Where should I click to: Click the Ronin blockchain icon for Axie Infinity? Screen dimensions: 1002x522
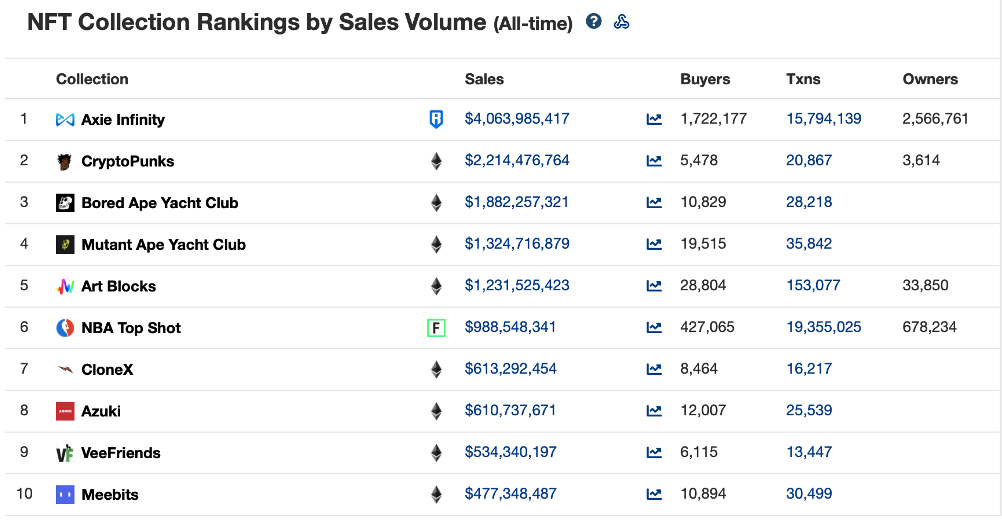tap(436, 119)
